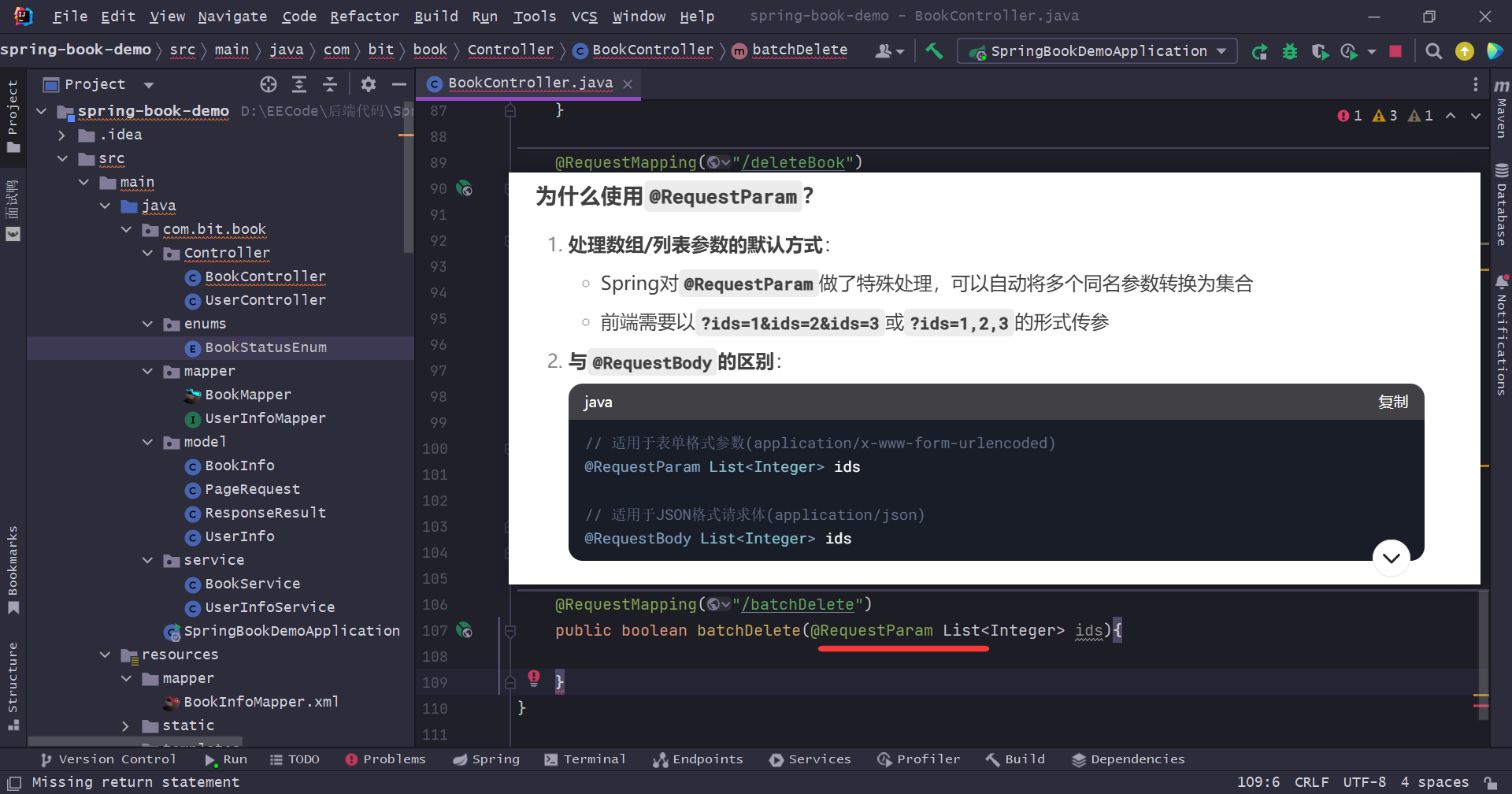
Task: Select BookInfoMapper.xml in the project tree
Action: [261, 702]
